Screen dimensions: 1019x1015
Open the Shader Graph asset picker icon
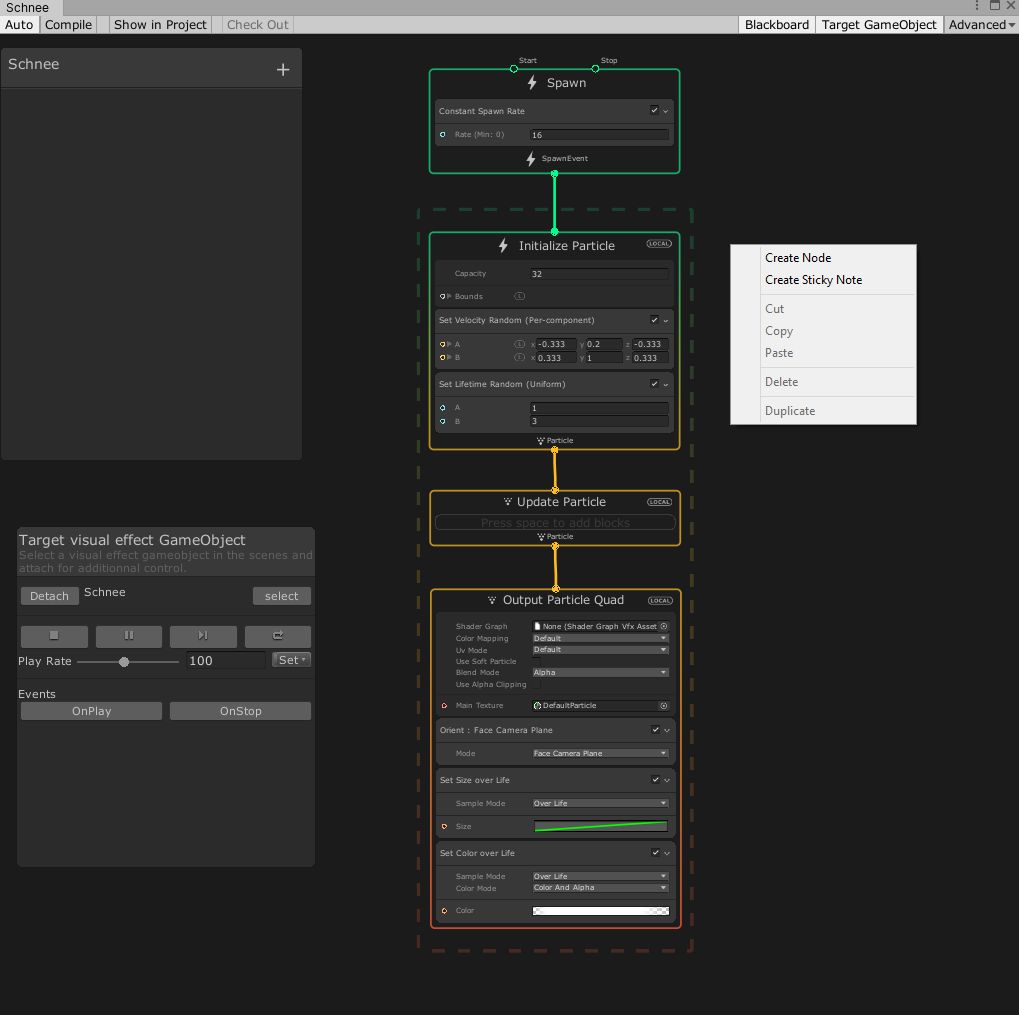click(661, 626)
